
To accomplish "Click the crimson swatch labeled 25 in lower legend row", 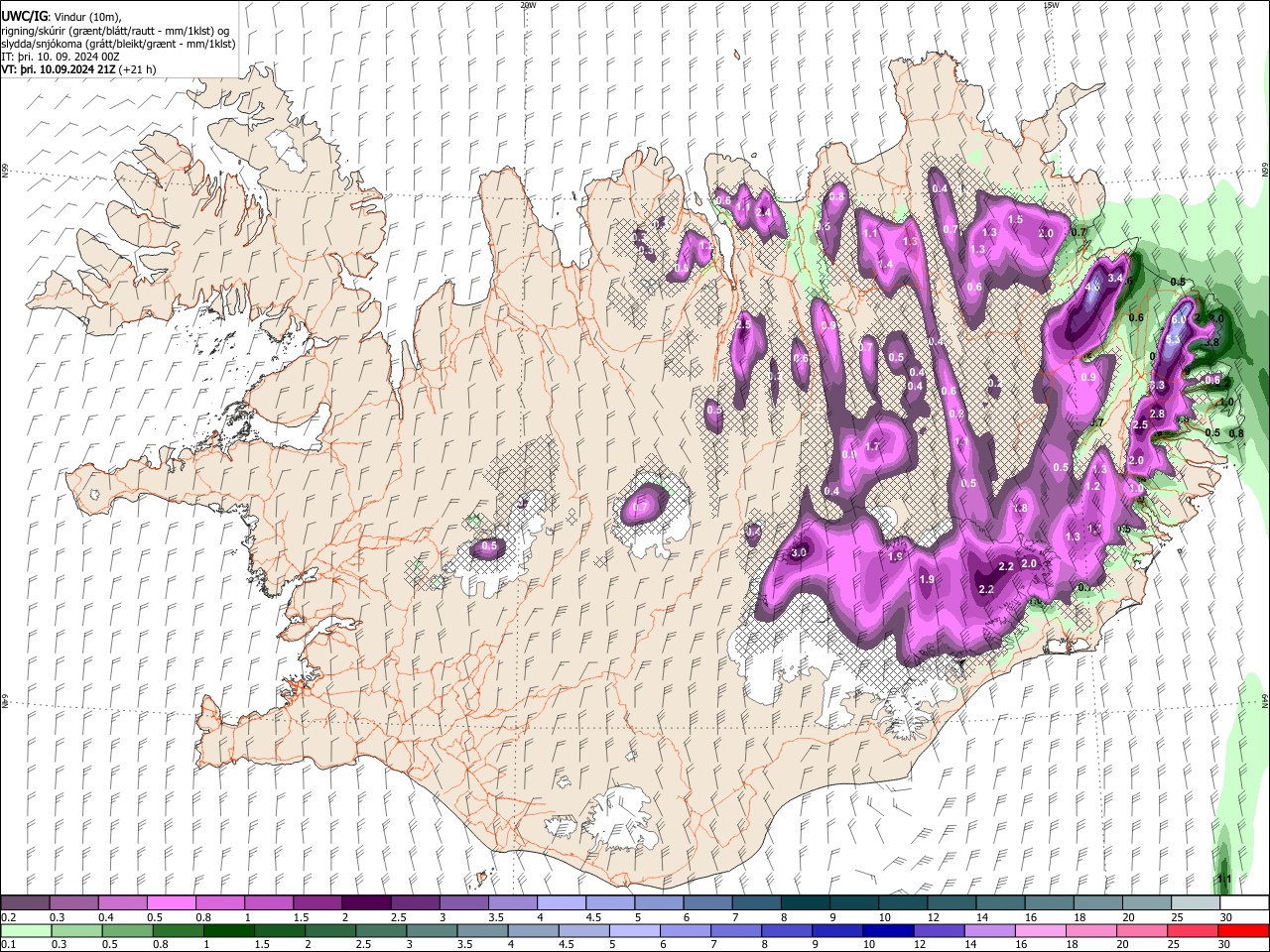I will point(1193,930).
